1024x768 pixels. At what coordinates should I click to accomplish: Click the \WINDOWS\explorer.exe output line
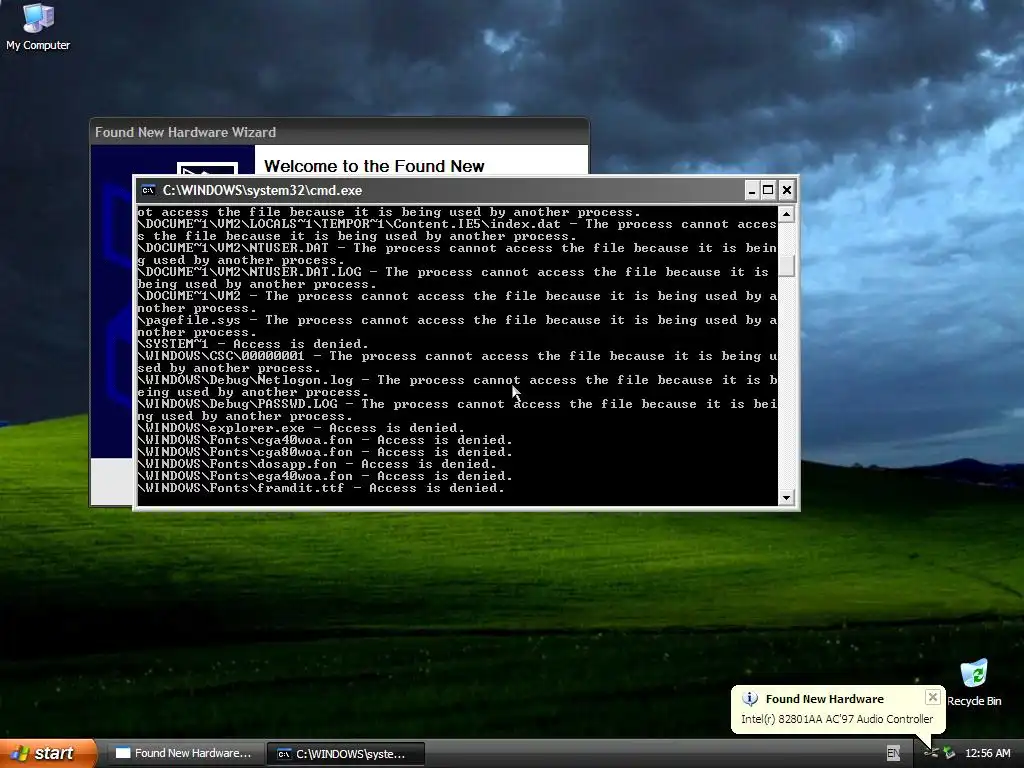[300, 428]
